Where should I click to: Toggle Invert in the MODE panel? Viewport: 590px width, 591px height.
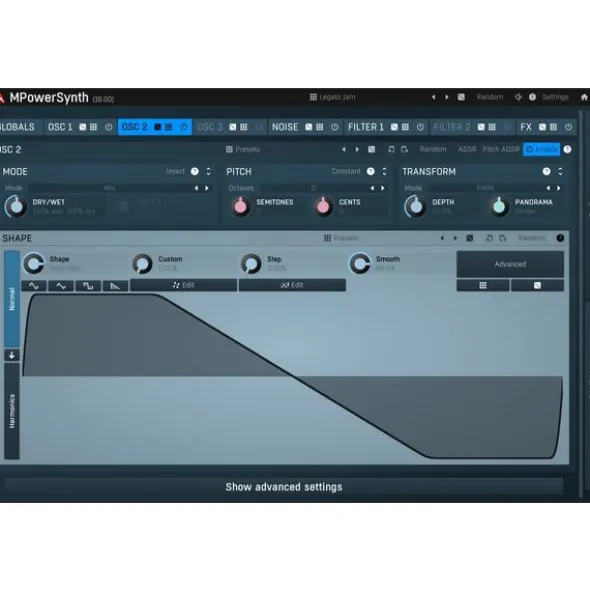[x=175, y=171]
